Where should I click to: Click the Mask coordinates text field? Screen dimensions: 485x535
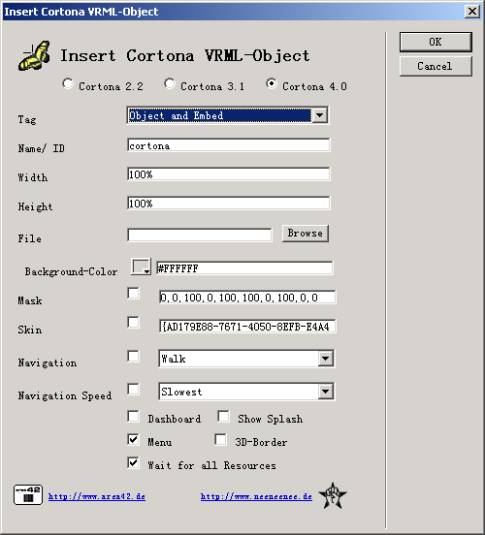click(x=247, y=298)
